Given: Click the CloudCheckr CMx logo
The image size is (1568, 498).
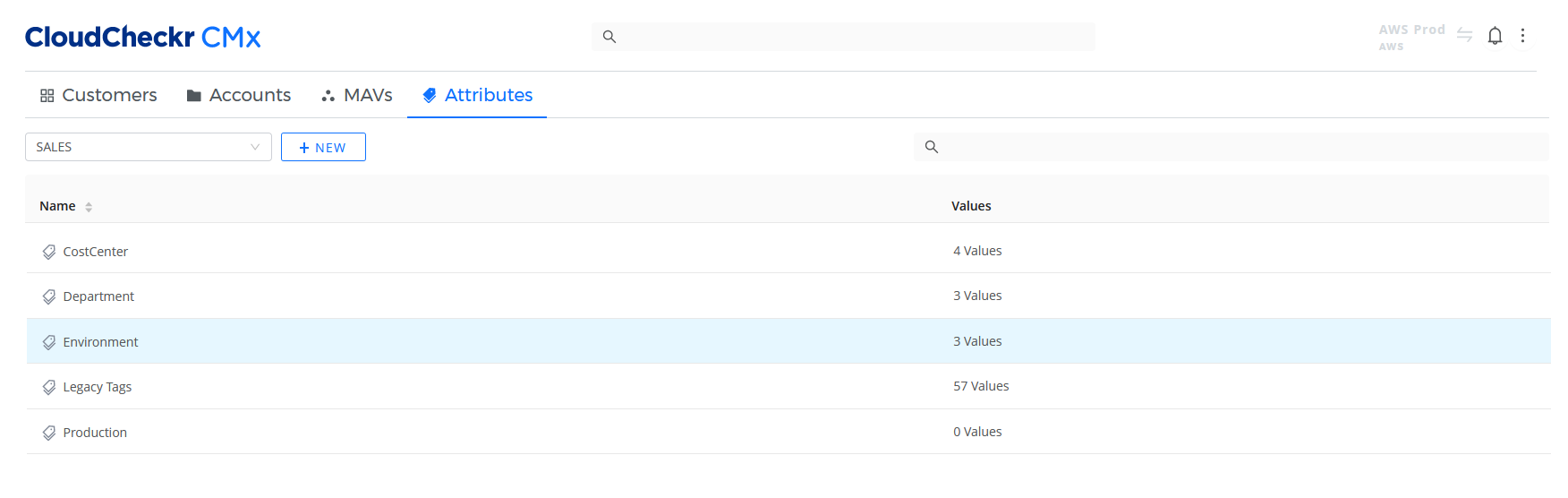Looking at the screenshot, I should tap(143, 37).
